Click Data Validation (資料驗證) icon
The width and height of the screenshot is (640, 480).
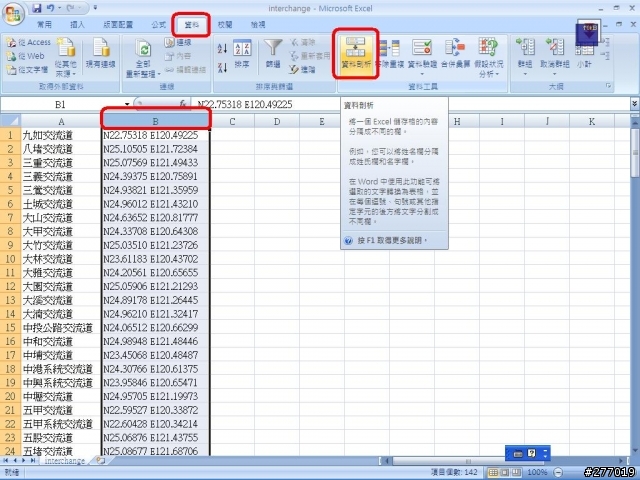[422, 47]
